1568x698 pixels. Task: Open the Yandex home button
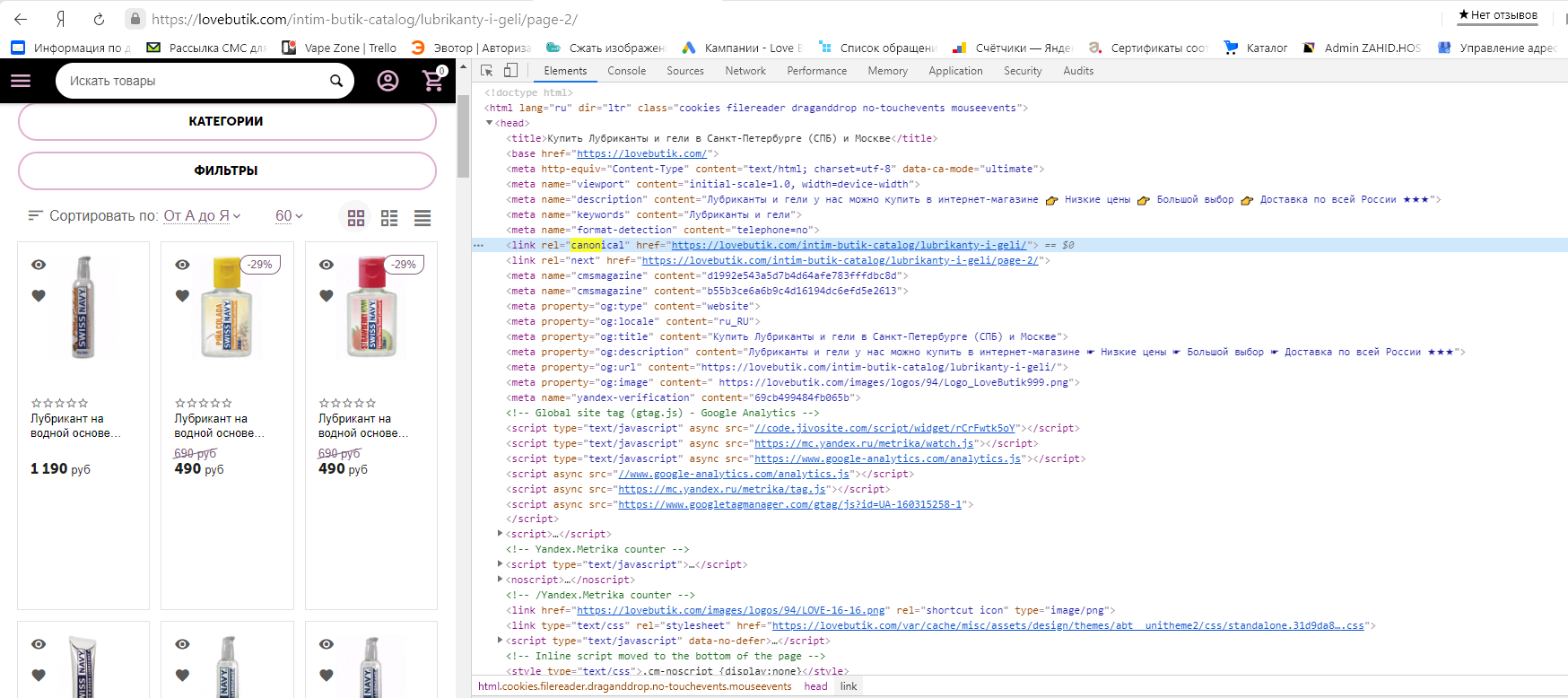(60, 19)
